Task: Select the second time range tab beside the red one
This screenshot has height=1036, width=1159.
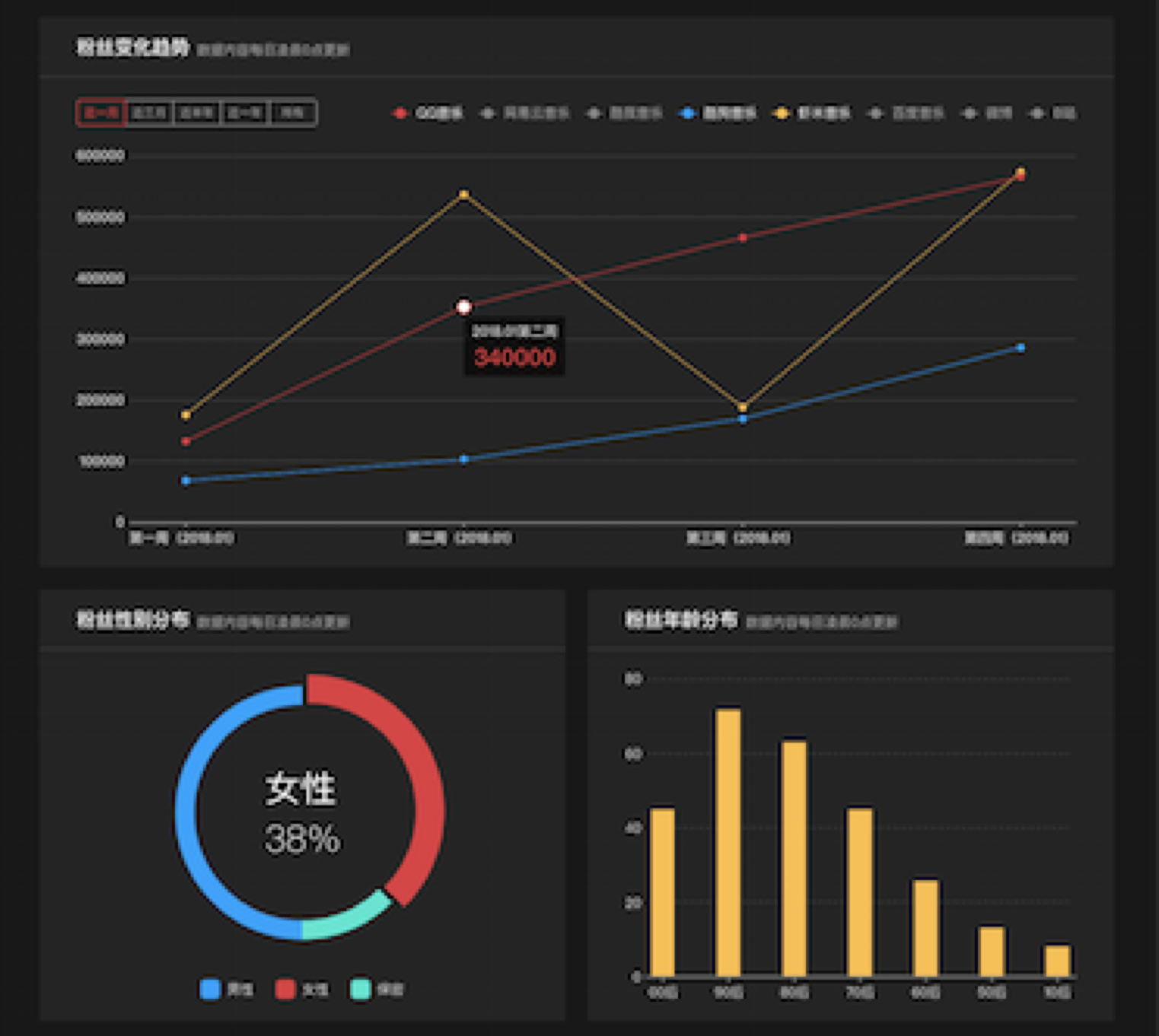Action: pyautogui.click(x=149, y=113)
